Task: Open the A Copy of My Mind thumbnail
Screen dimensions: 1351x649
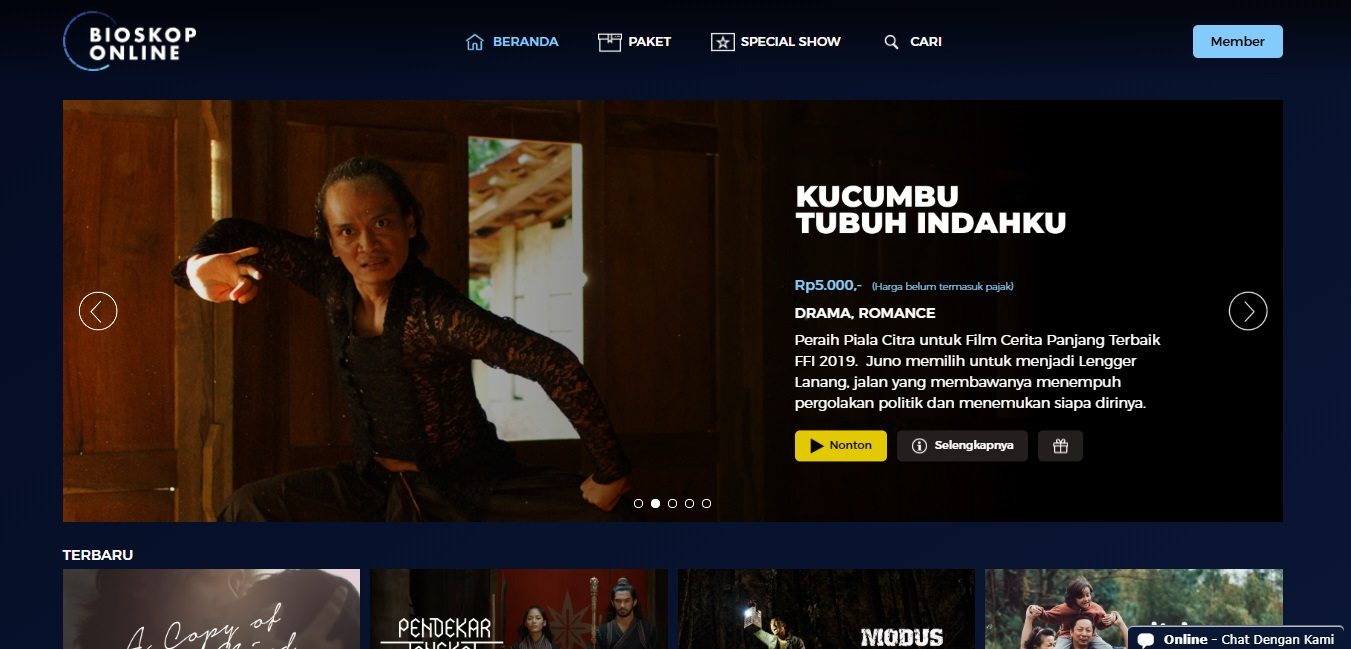Action: click(211, 609)
